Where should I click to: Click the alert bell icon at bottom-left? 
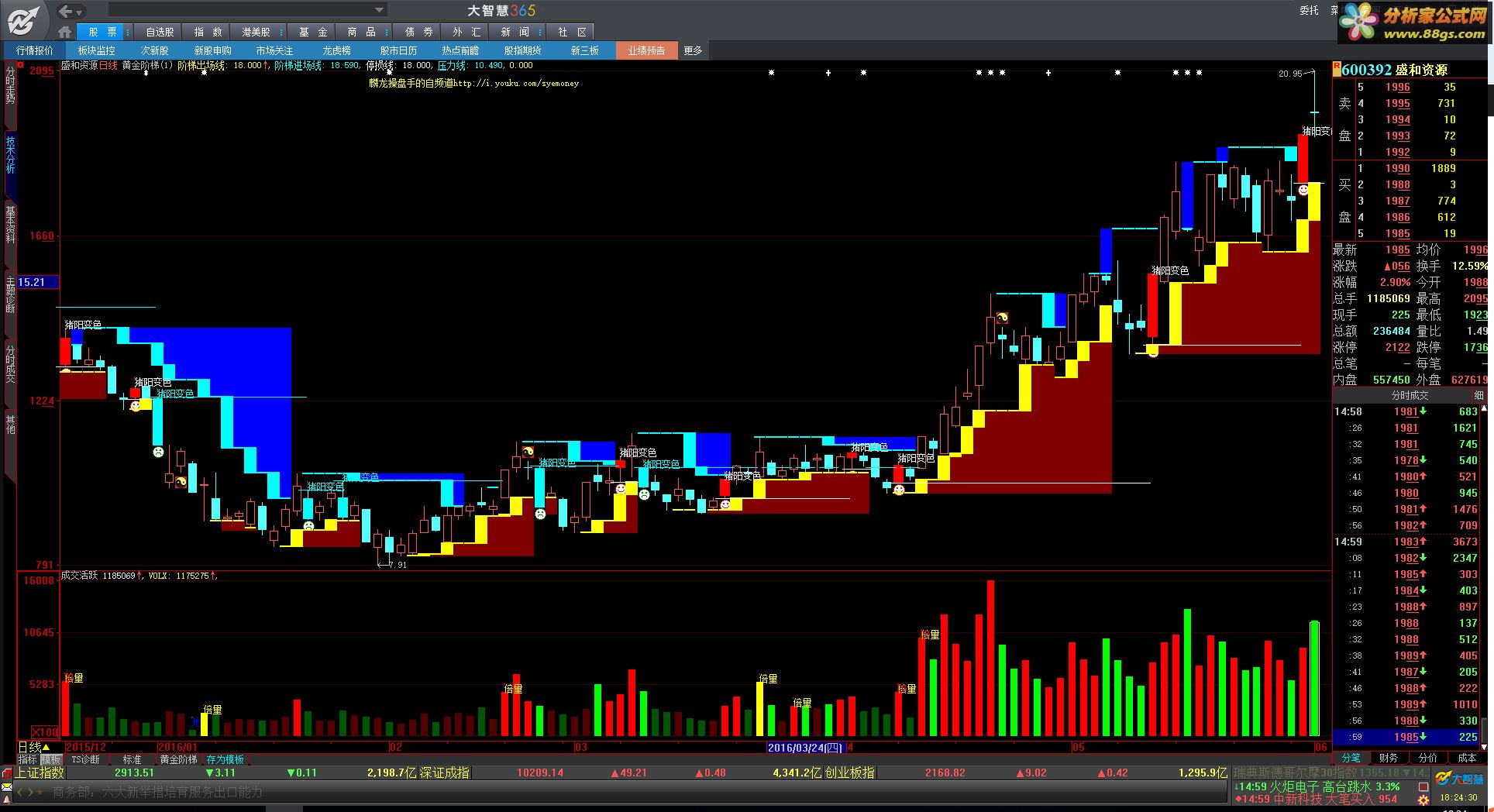pyautogui.click(x=7, y=798)
